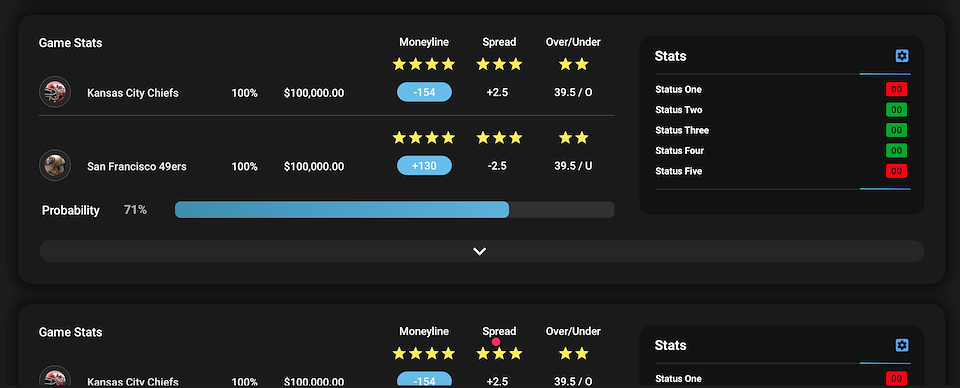This screenshot has height=388, width=960.
Task: Select Over/Under column header in first card
Action: 573,42
